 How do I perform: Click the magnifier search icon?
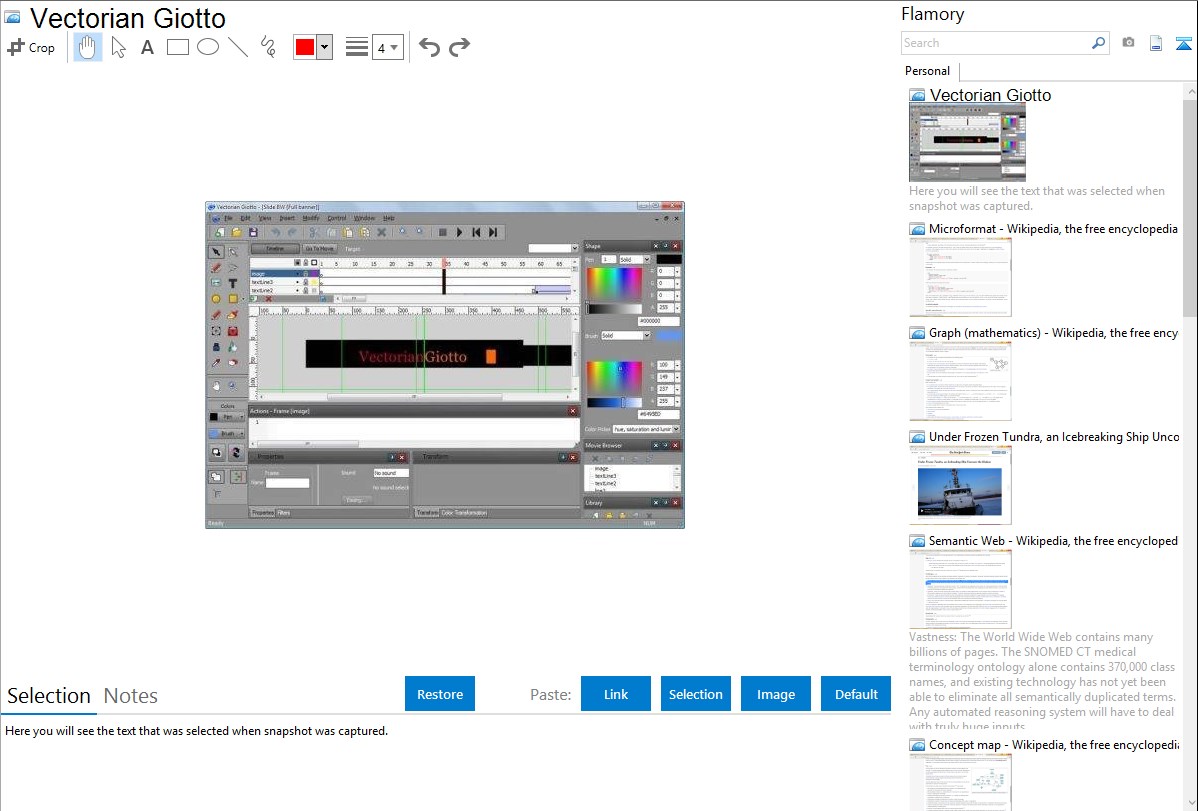pos(1099,43)
